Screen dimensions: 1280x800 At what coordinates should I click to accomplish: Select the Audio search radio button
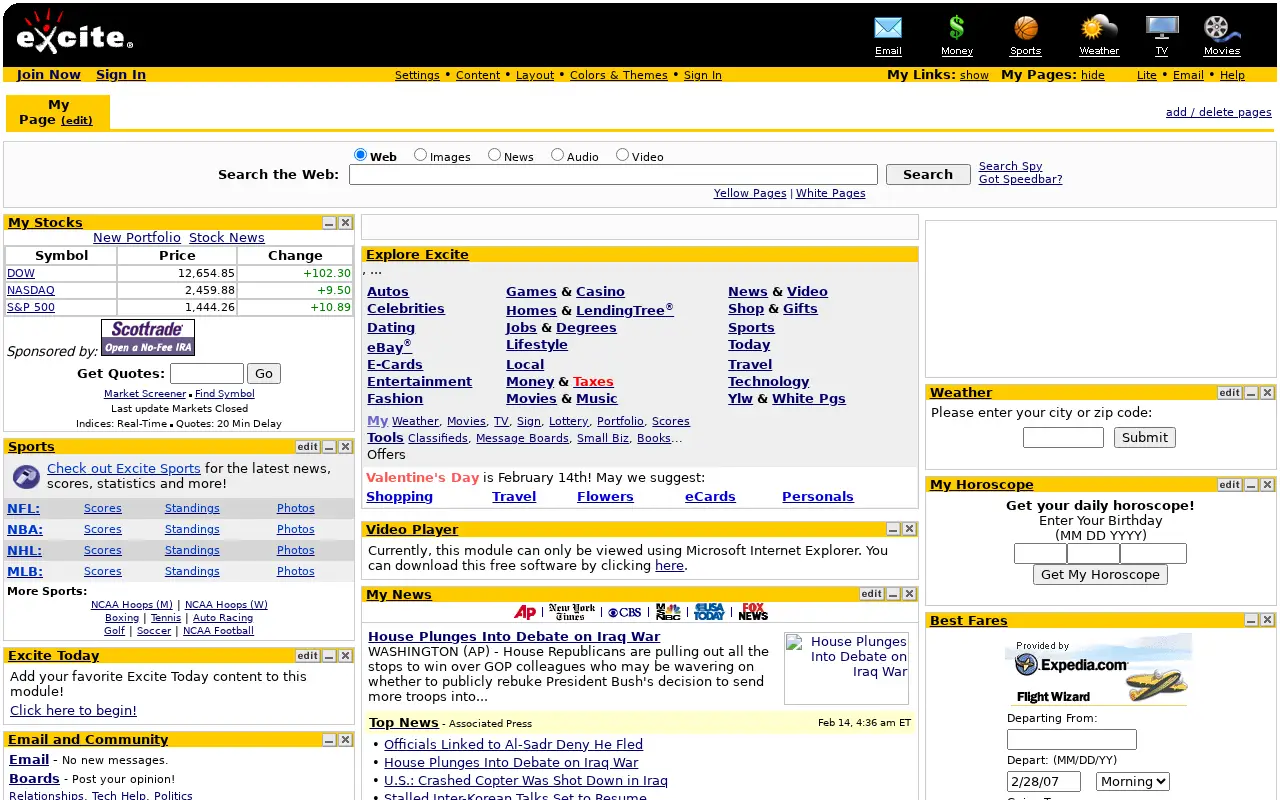[x=558, y=155]
